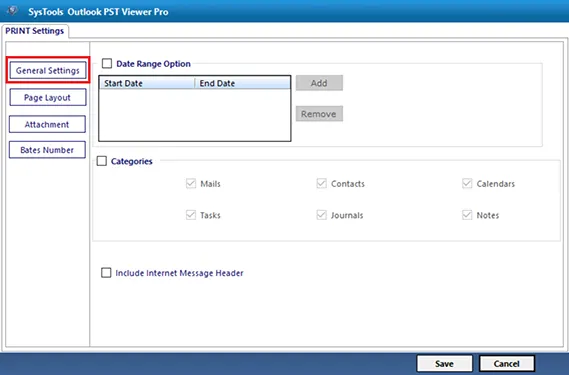
Task: Cancel the print settings dialog
Action: pyautogui.click(x=507, y=363)
